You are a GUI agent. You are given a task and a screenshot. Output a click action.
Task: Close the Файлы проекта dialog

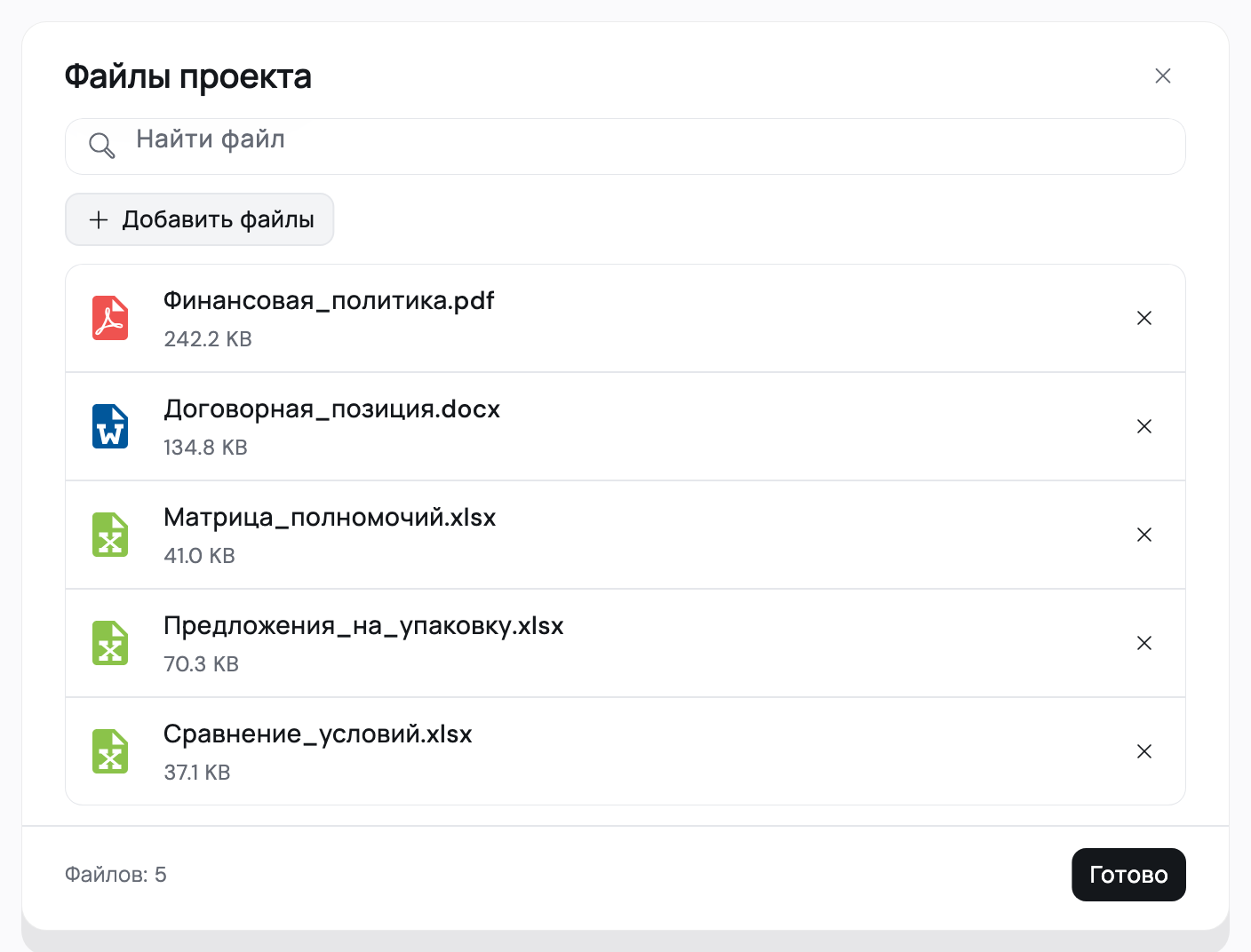point(1162,76)
